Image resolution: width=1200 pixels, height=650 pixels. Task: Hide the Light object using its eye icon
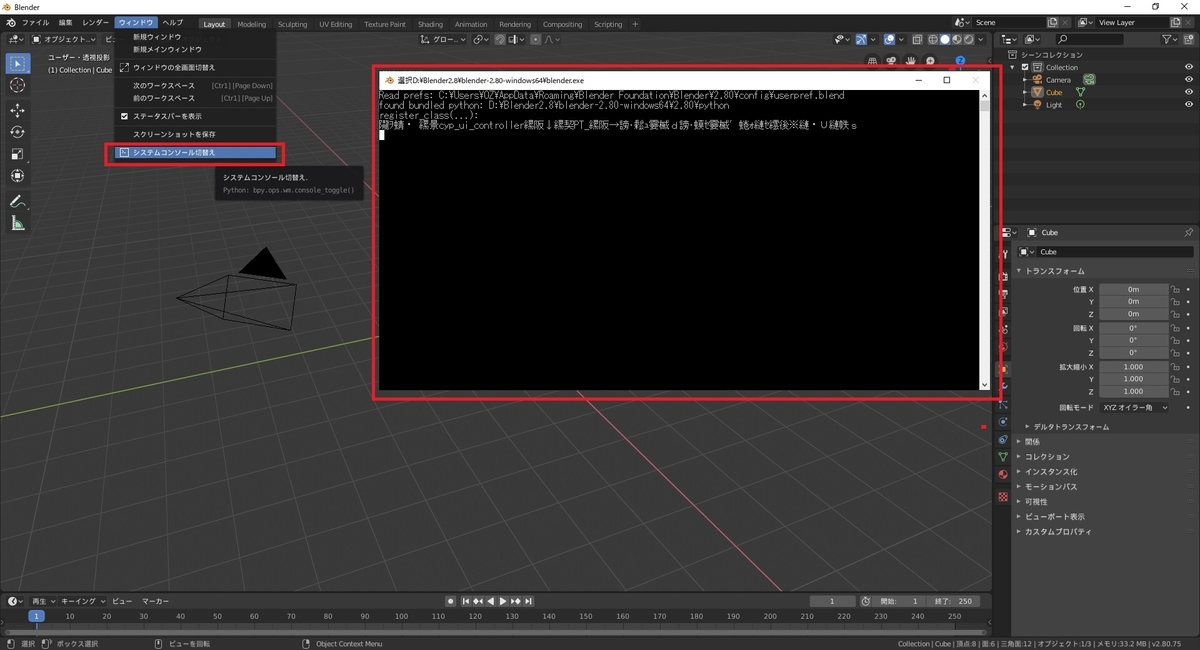(1189, 104)
